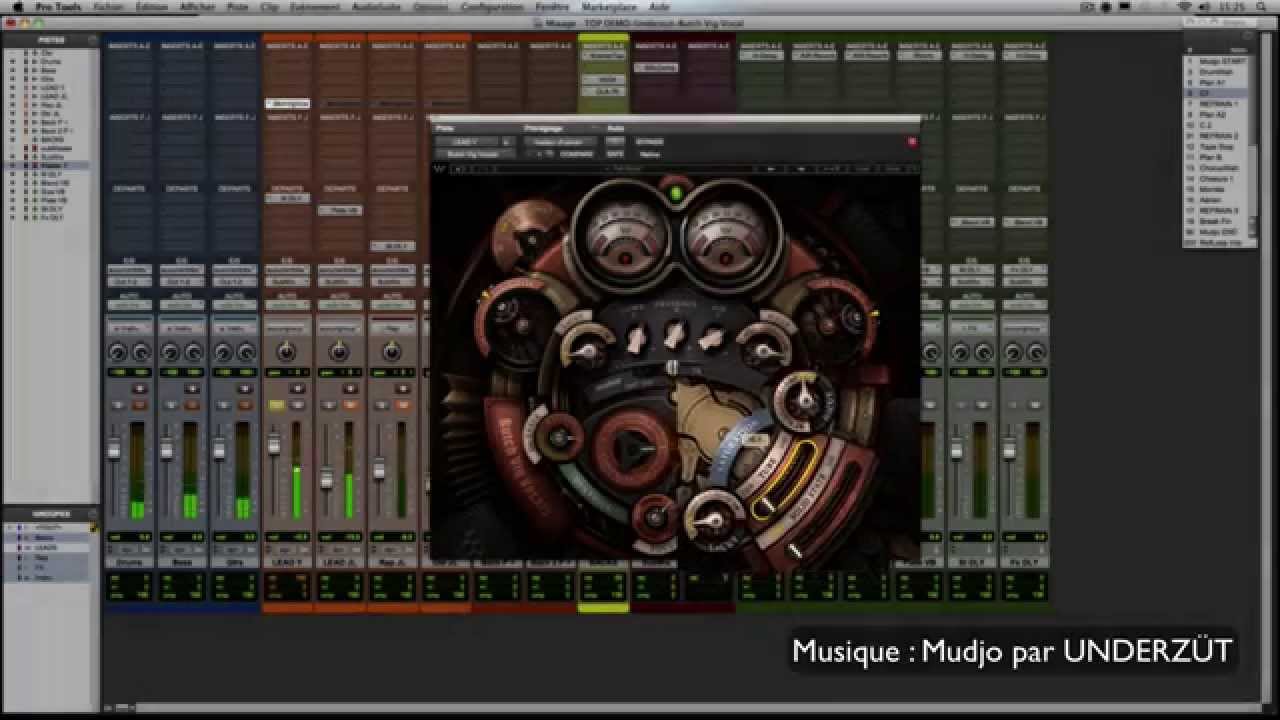The width and height of the screenshot is (1280, 720).
Task: Open the plugin preset dropdown
Action: click(560, 142)
